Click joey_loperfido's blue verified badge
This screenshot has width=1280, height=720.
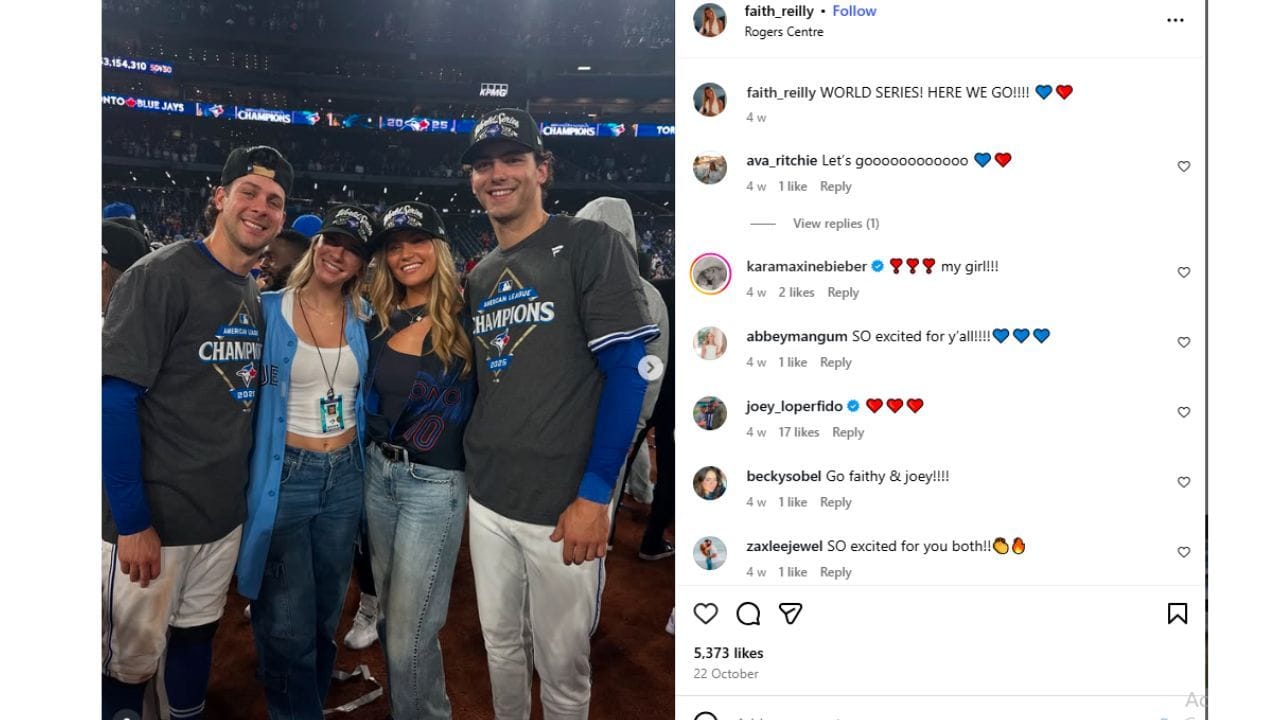pyautogui.click(x=853, y=406)
